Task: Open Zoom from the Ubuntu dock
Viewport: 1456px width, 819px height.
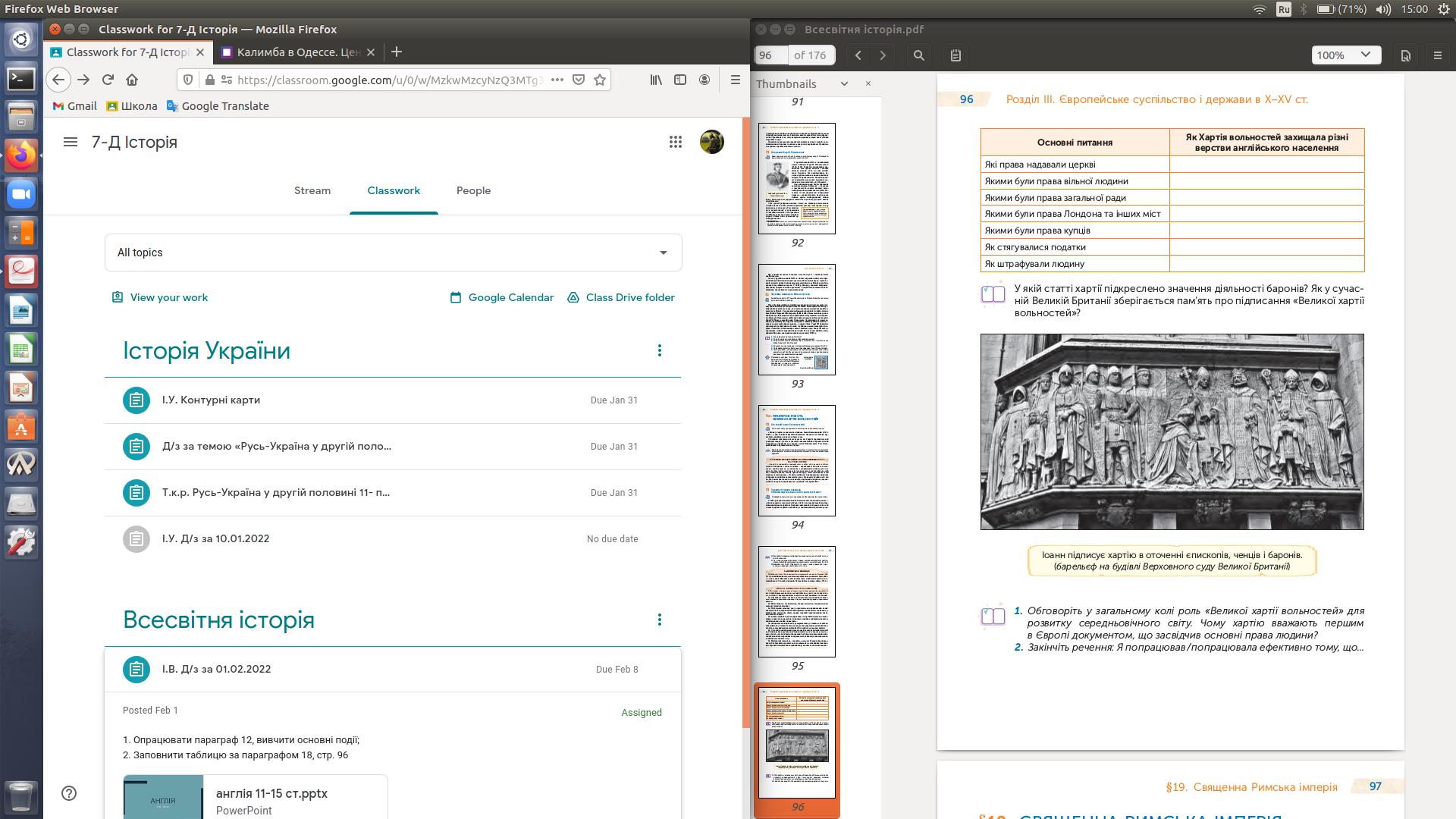Action: pos(21,194)
